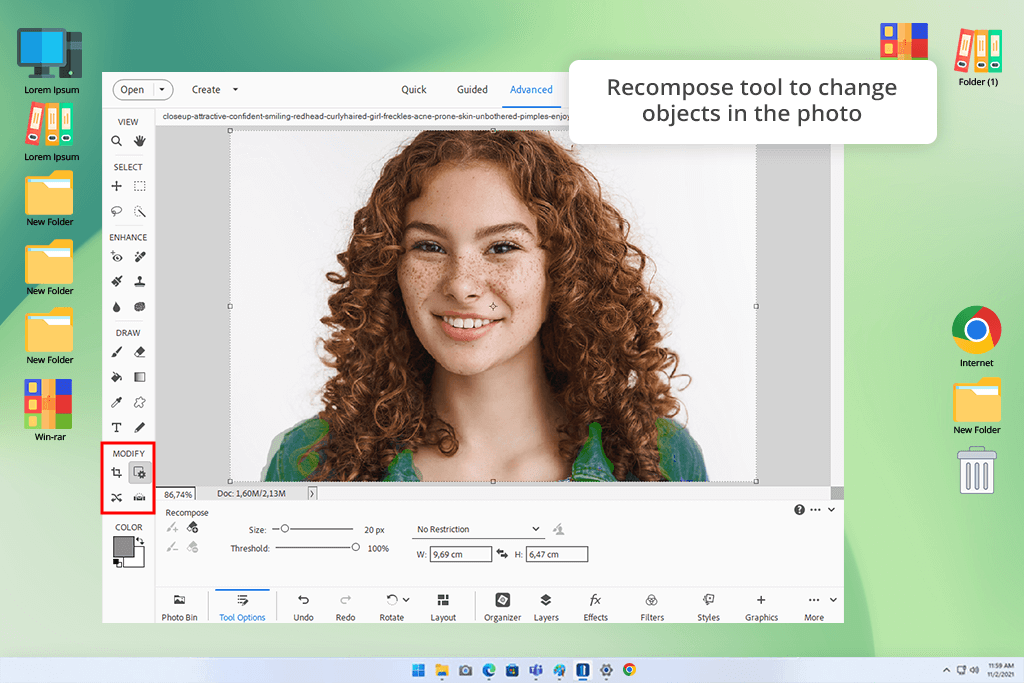Click the Paint Bucket tool
1024x683 pixels.
pyautogui.click(x=117, y=377)
